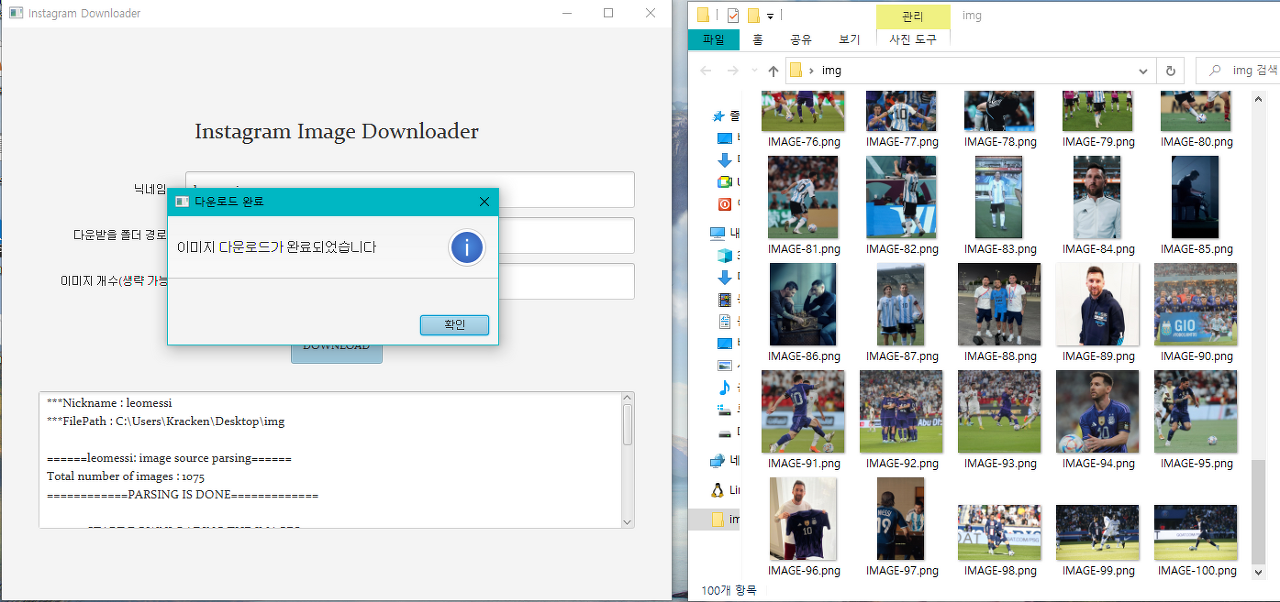The height and width of the screenshot is (602, 1280).
Task: Select Network in navigation pane
Action: tap(717, 461)
